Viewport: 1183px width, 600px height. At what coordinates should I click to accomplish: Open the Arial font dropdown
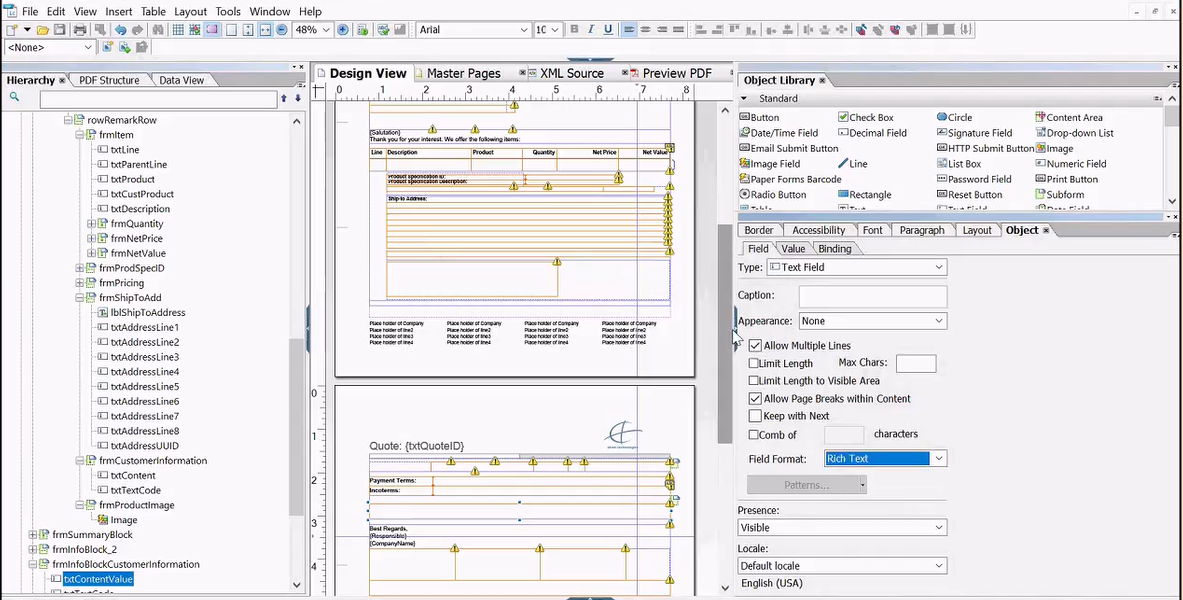tap(474, 29)
